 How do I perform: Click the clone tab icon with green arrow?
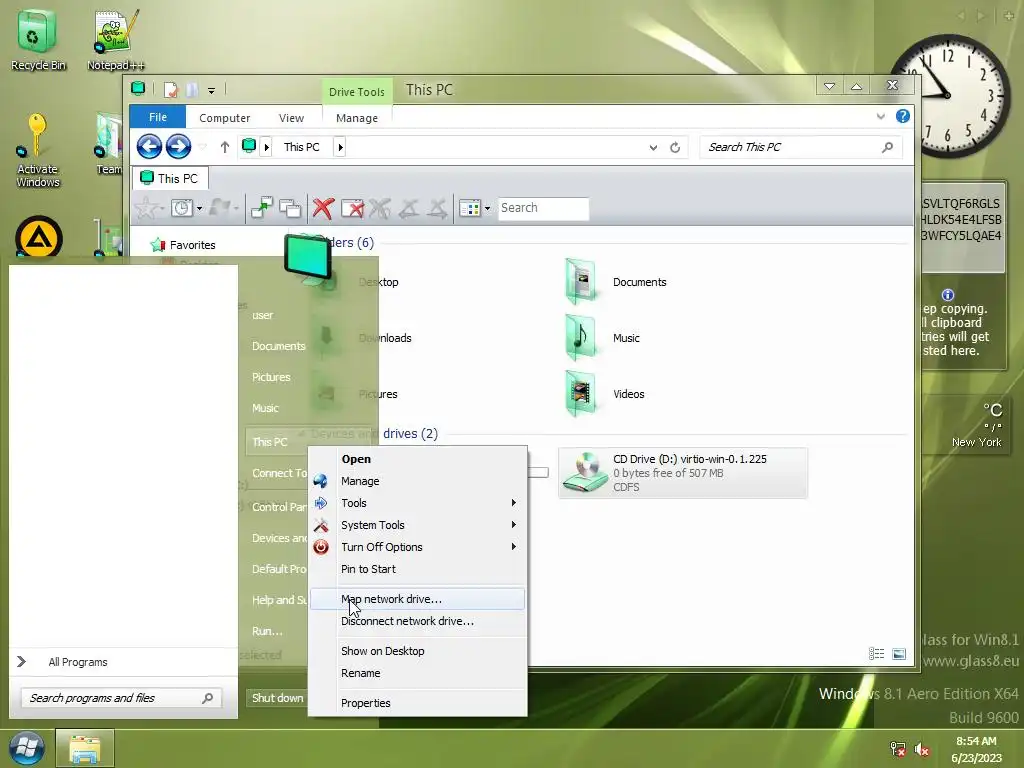262,208
